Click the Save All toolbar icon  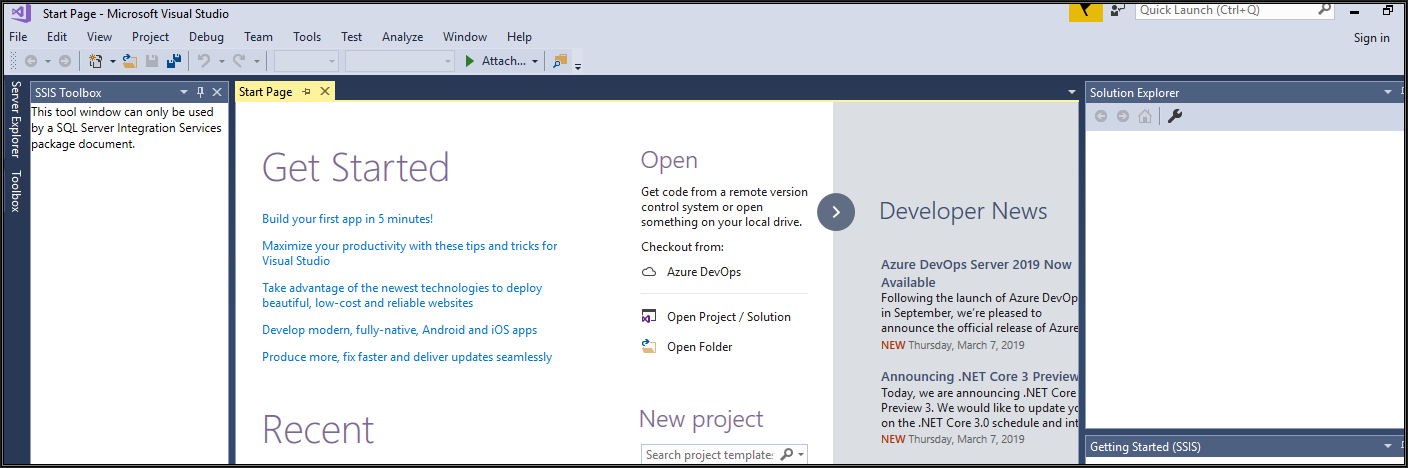coord(174,61)
